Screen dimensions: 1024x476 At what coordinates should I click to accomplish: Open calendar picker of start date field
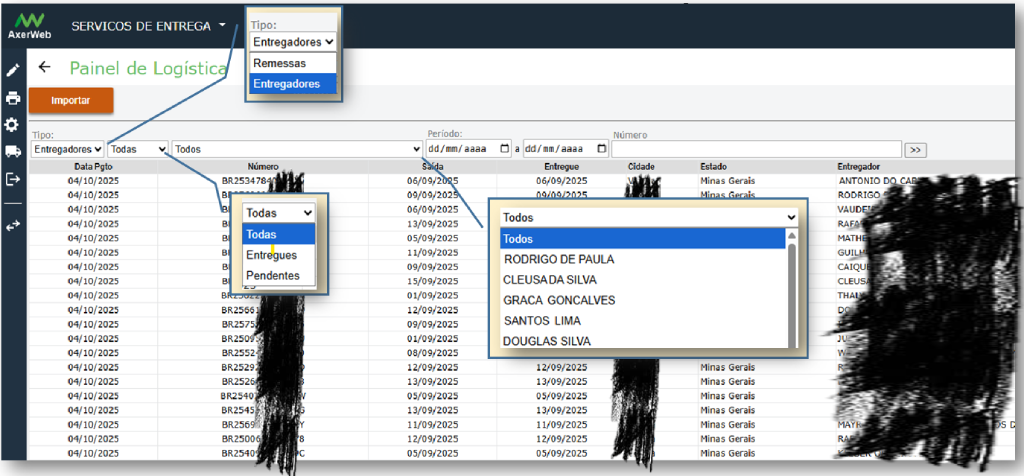click(x=503, y=149)
